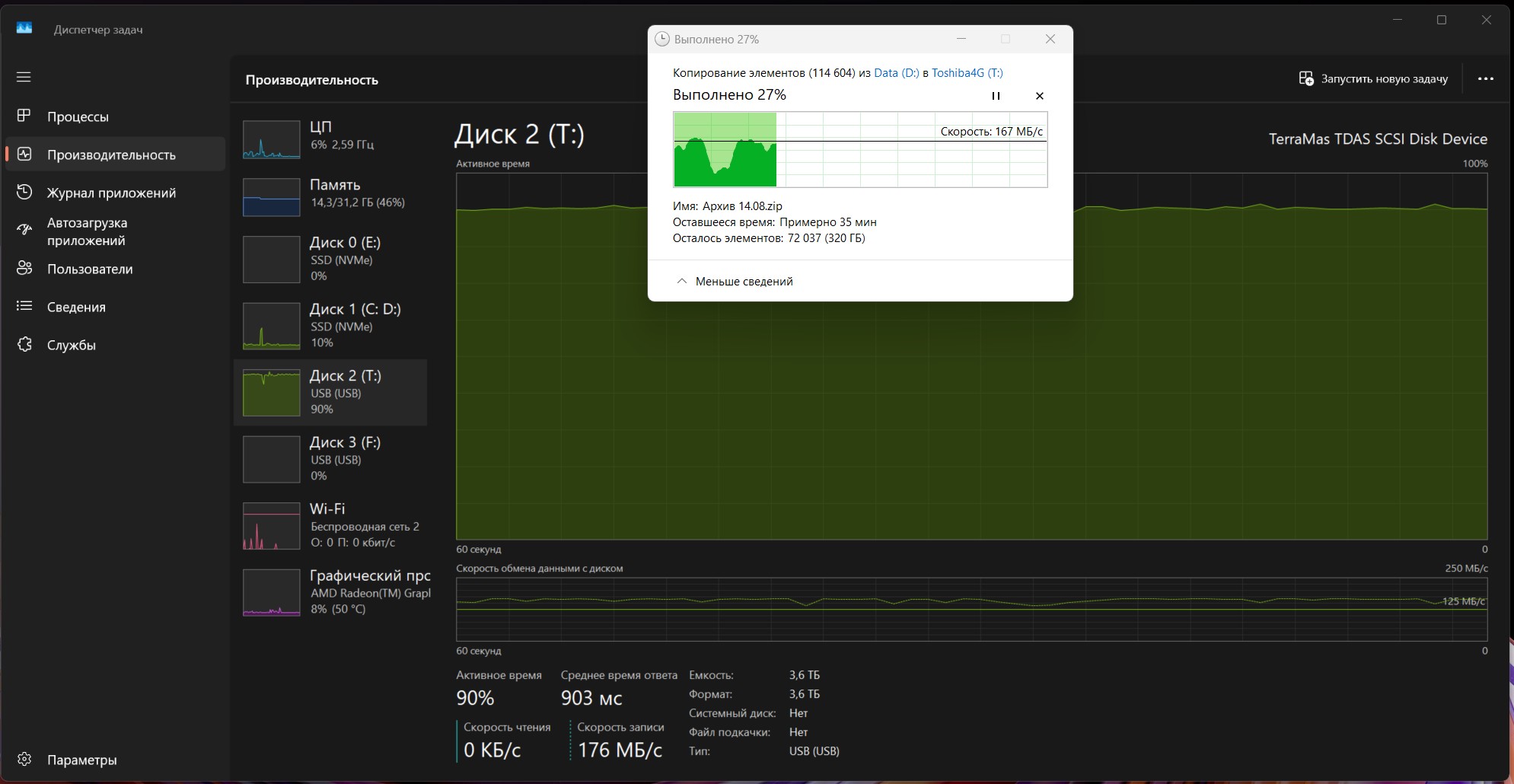This screenshot has width=1514, height=784.
Task: Click the App history clock icon
Action: [24, 192]
